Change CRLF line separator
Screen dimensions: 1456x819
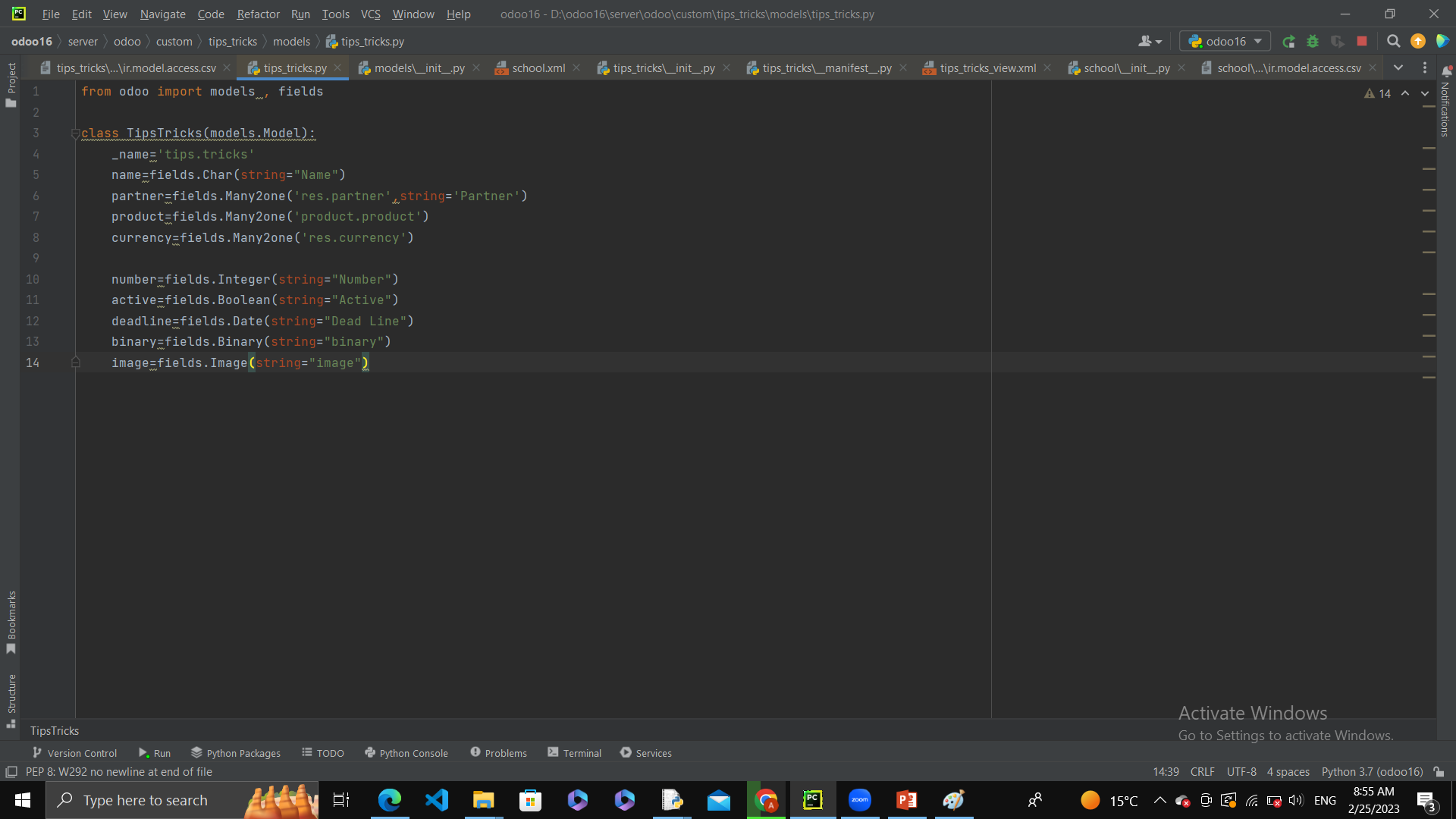(1202, 772)
